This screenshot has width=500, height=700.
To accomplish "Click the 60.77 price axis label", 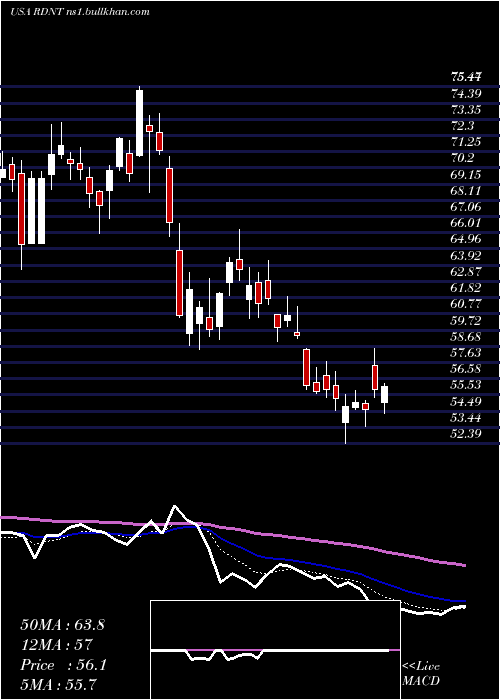I will (x=466, y=304).
